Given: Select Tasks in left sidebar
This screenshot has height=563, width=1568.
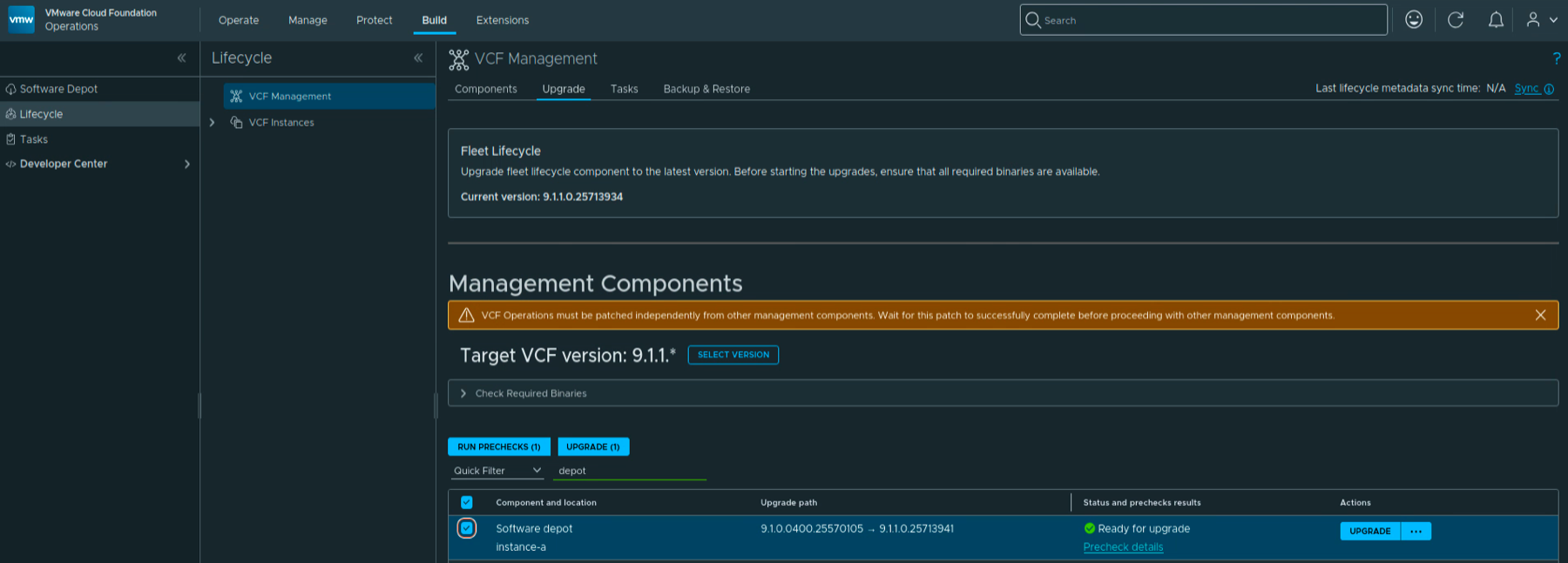Looking at the screenshot, I should [x=34, y=139].
